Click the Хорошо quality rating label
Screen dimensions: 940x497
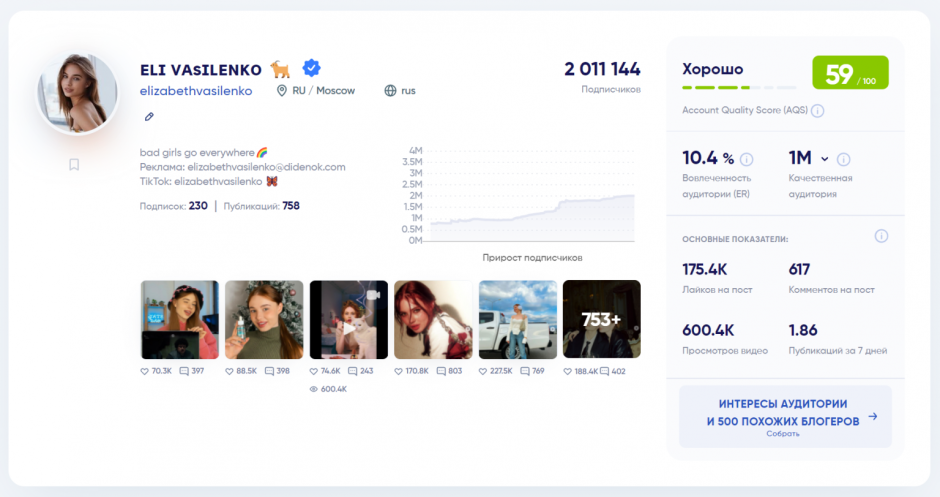(712, 69)
